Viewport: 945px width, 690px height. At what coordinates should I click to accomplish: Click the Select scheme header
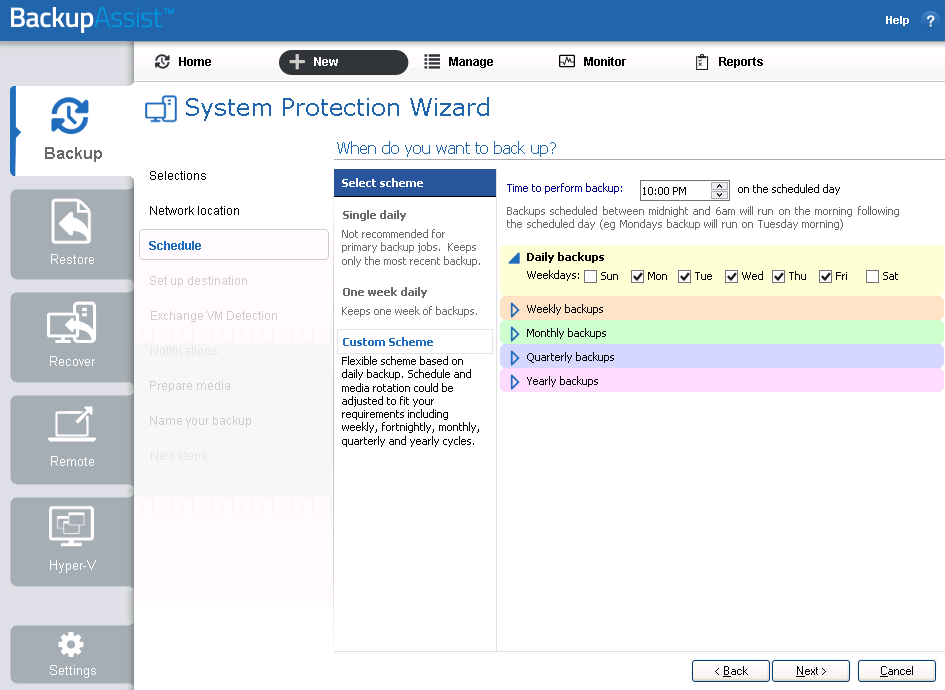pos(415,183)
